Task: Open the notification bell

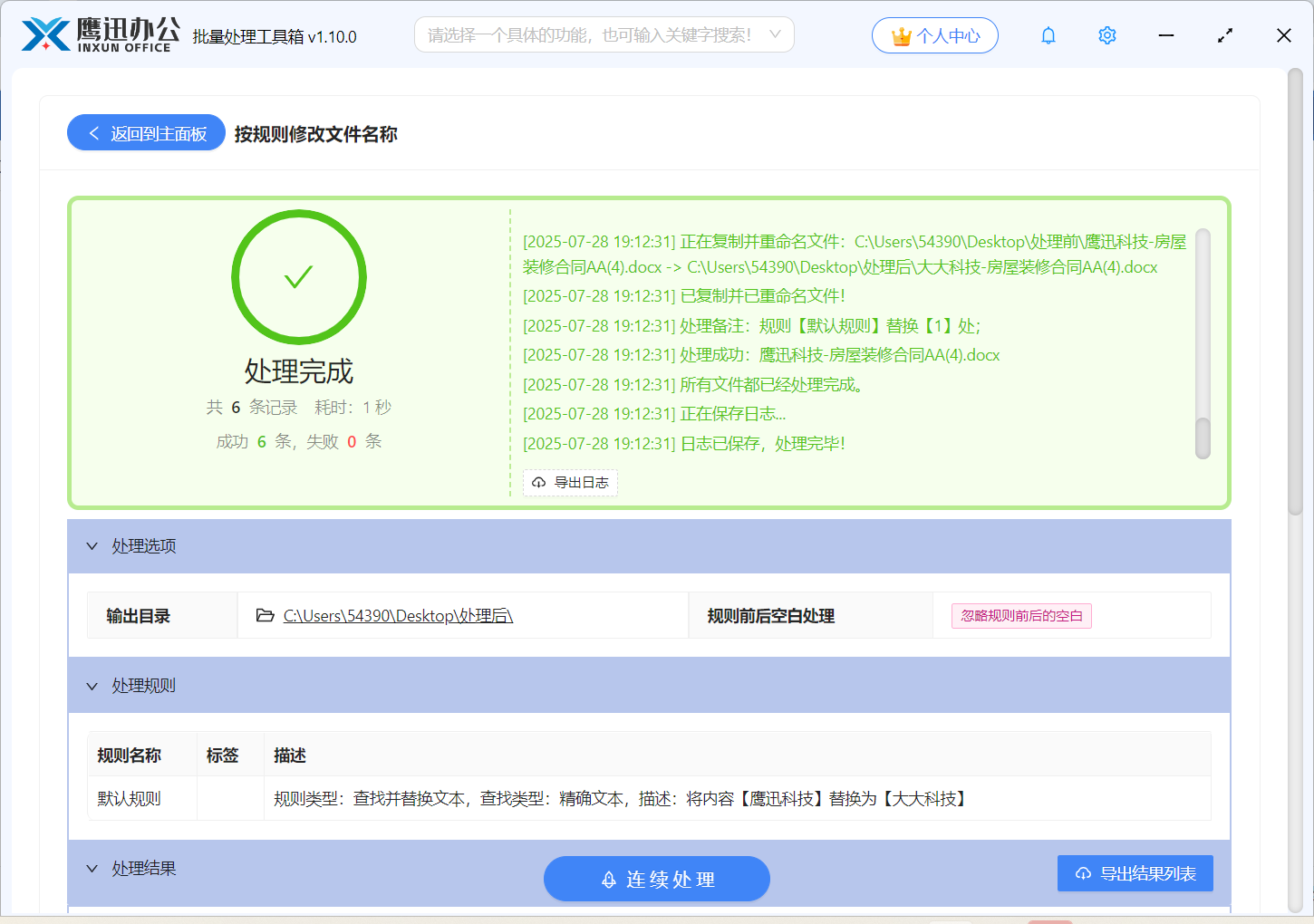Action: point(1048,35)
